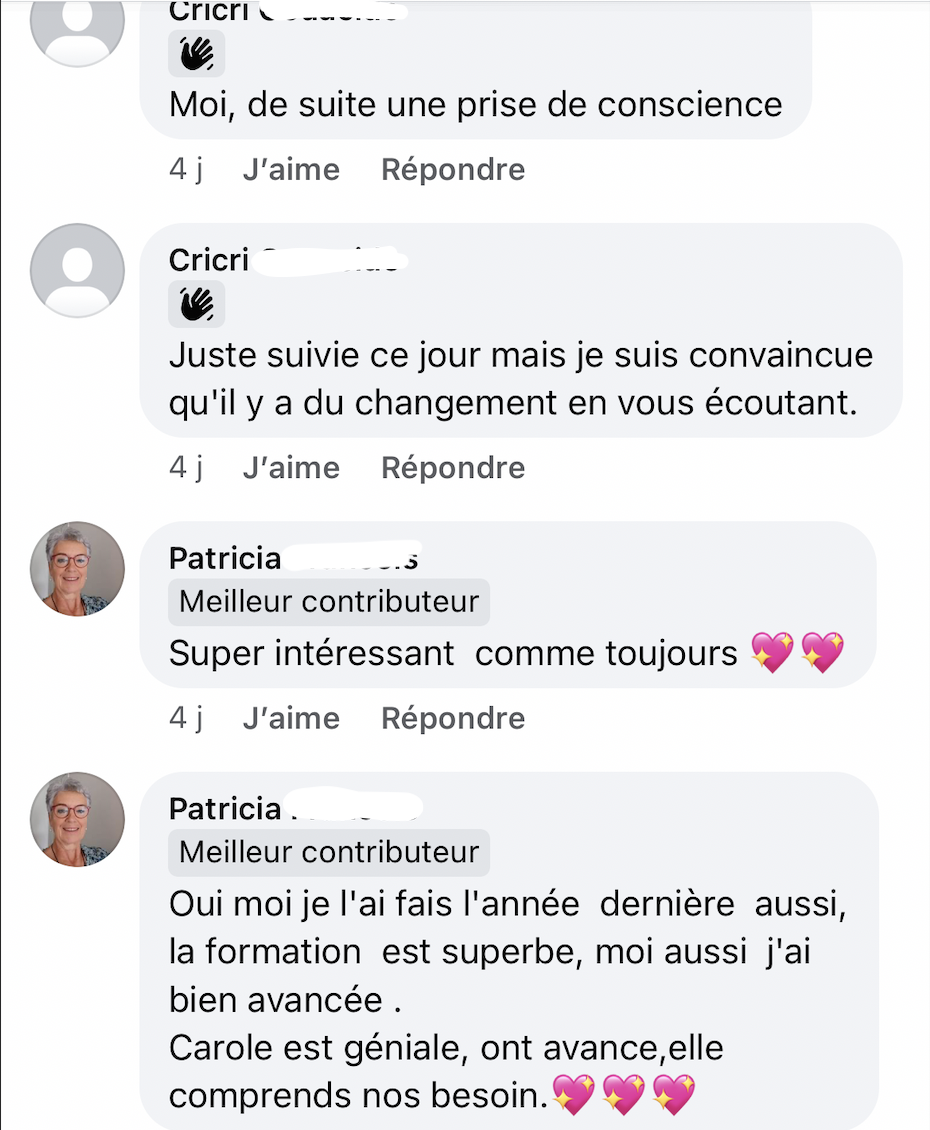Reply to the "prise de conscience" comment
The image size is (930, 1130).
(453, 170)
